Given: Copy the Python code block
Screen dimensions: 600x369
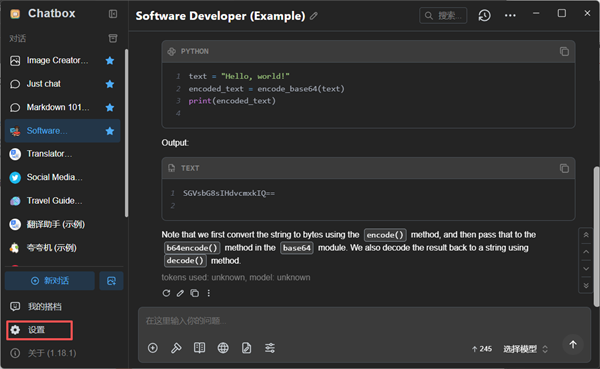Looking at the screenshot, I should (x=564, y=51).
